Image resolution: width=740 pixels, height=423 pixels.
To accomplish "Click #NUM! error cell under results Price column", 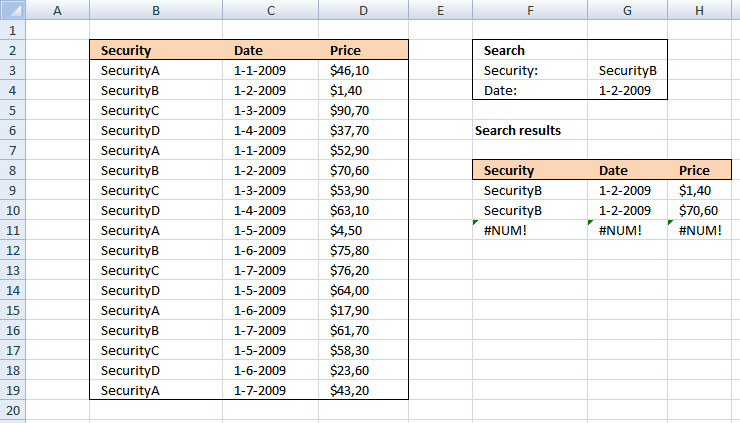I will point(700,231).
